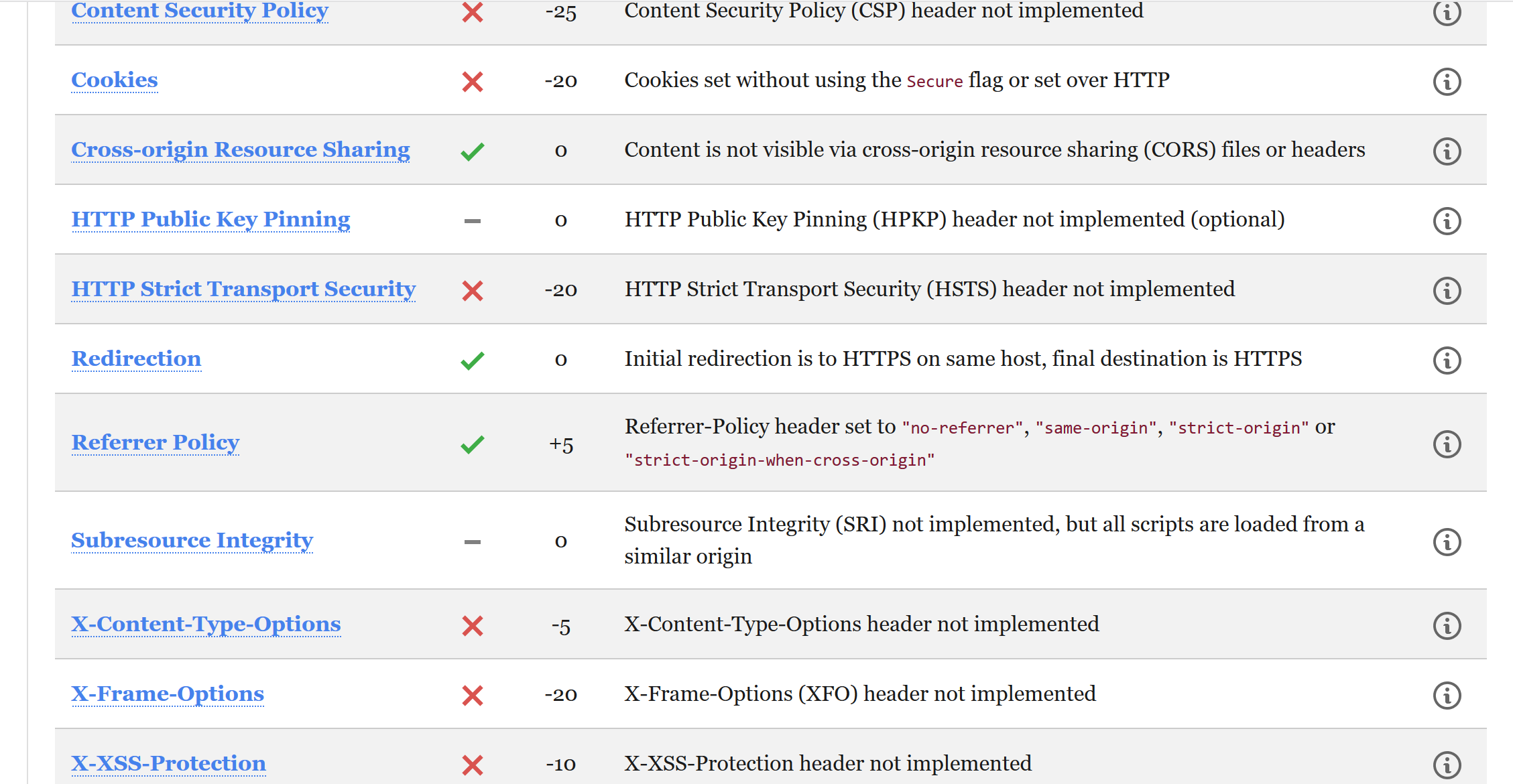This screenshot has height=784, width=1513.
Task: Visit the X-Frame-Options link
Action: 168,694
